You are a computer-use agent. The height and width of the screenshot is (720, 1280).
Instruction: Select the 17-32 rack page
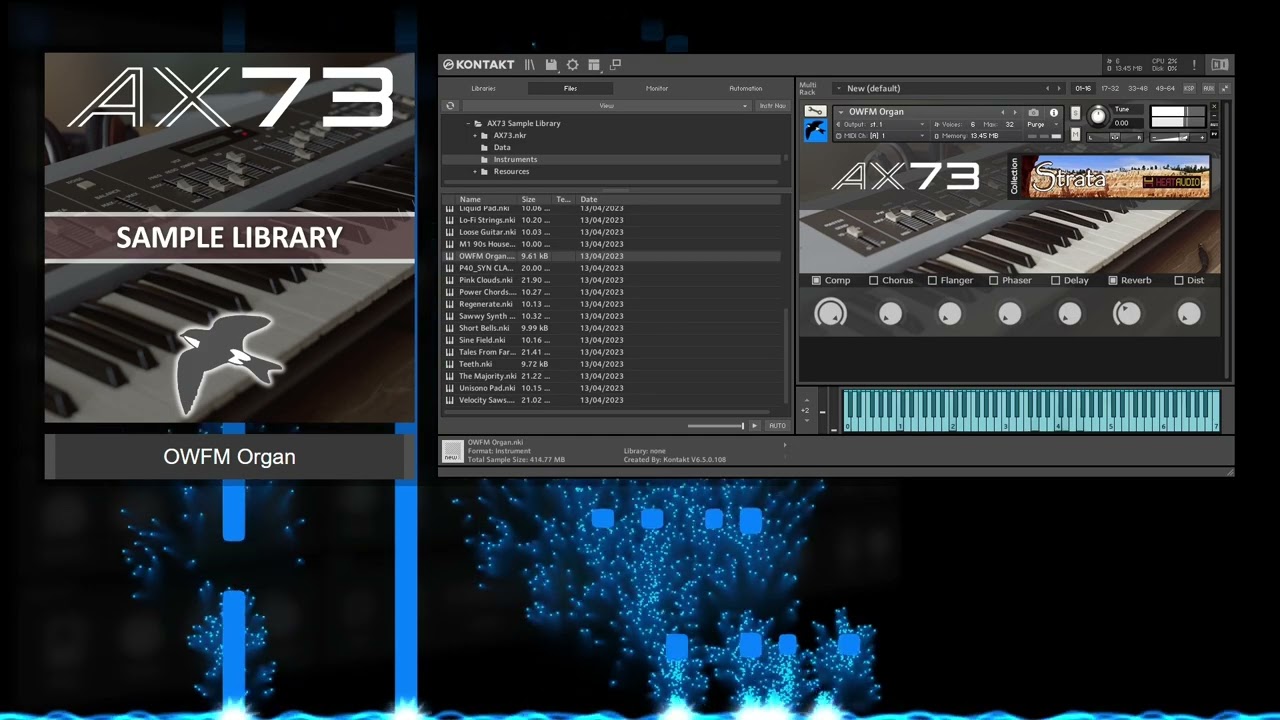point(1110,88)
